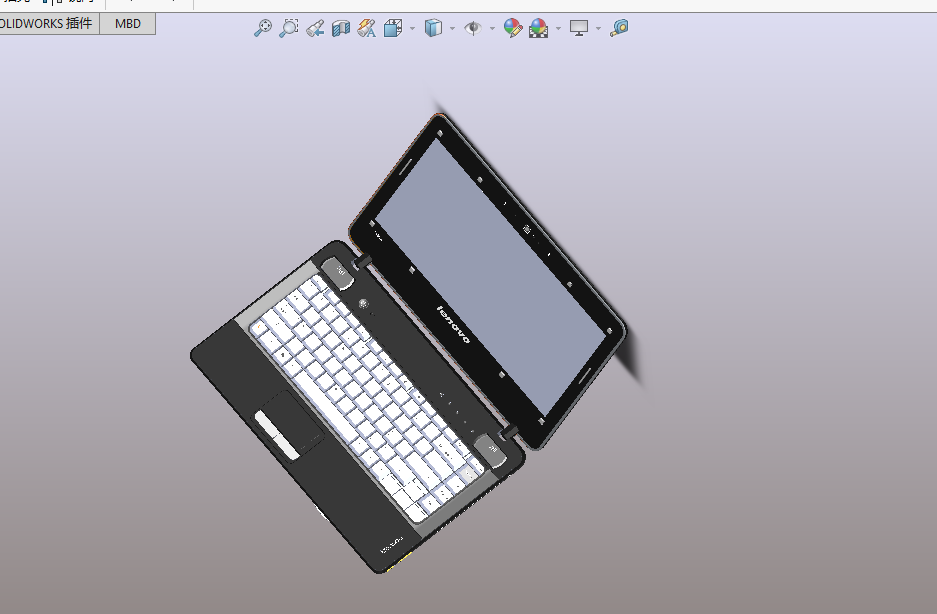Image resolution: width=937 pixels, height=614 pixels.
Task: Select the lenovo logo on the bezel
Action: [x=453, y=325]
